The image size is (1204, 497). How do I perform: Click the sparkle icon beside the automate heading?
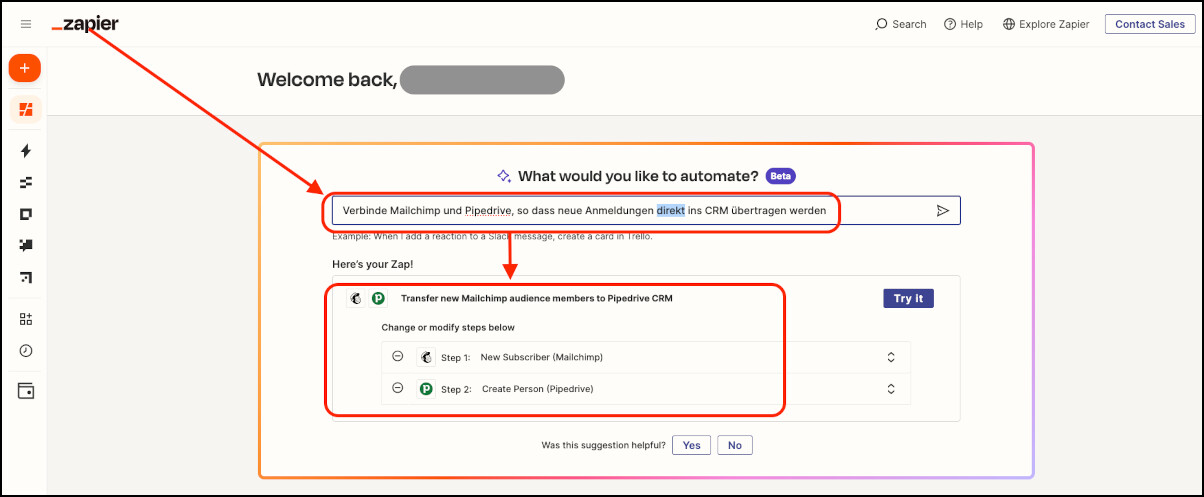click(505, 175)
